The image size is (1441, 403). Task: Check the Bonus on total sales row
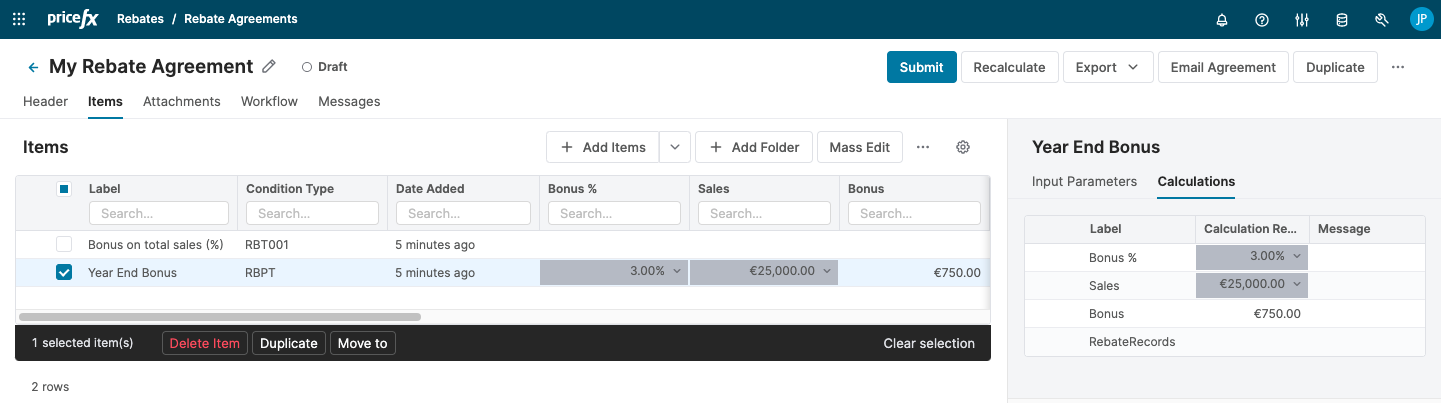[64, 244]
